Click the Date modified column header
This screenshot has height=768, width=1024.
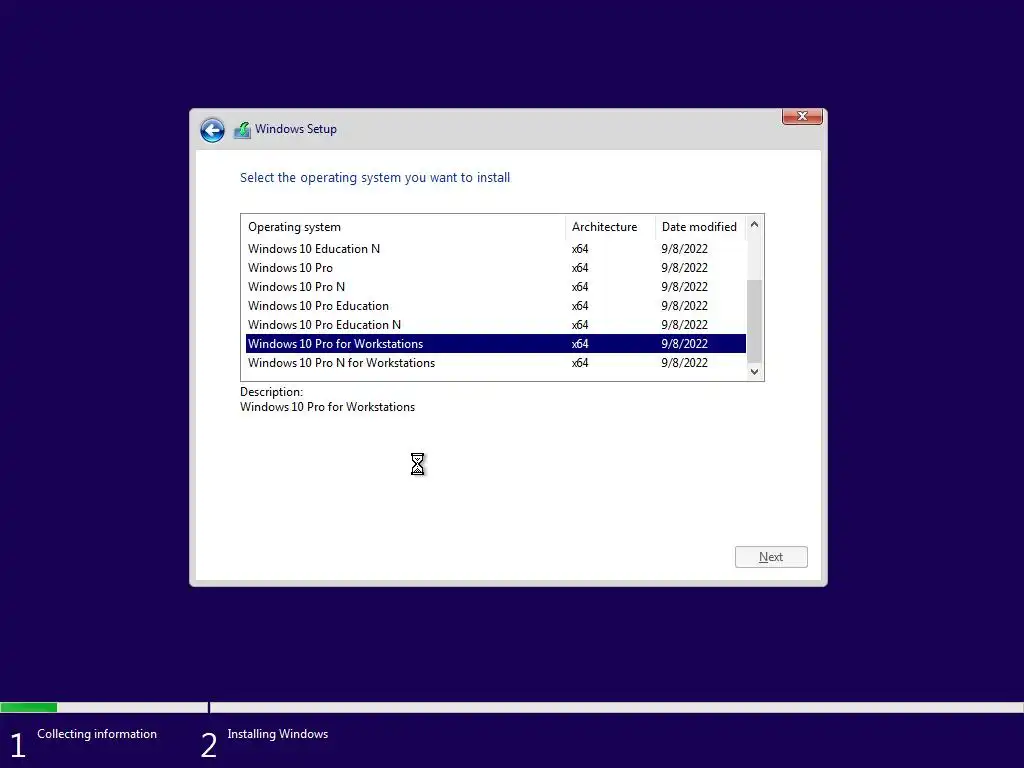(701, 227)
